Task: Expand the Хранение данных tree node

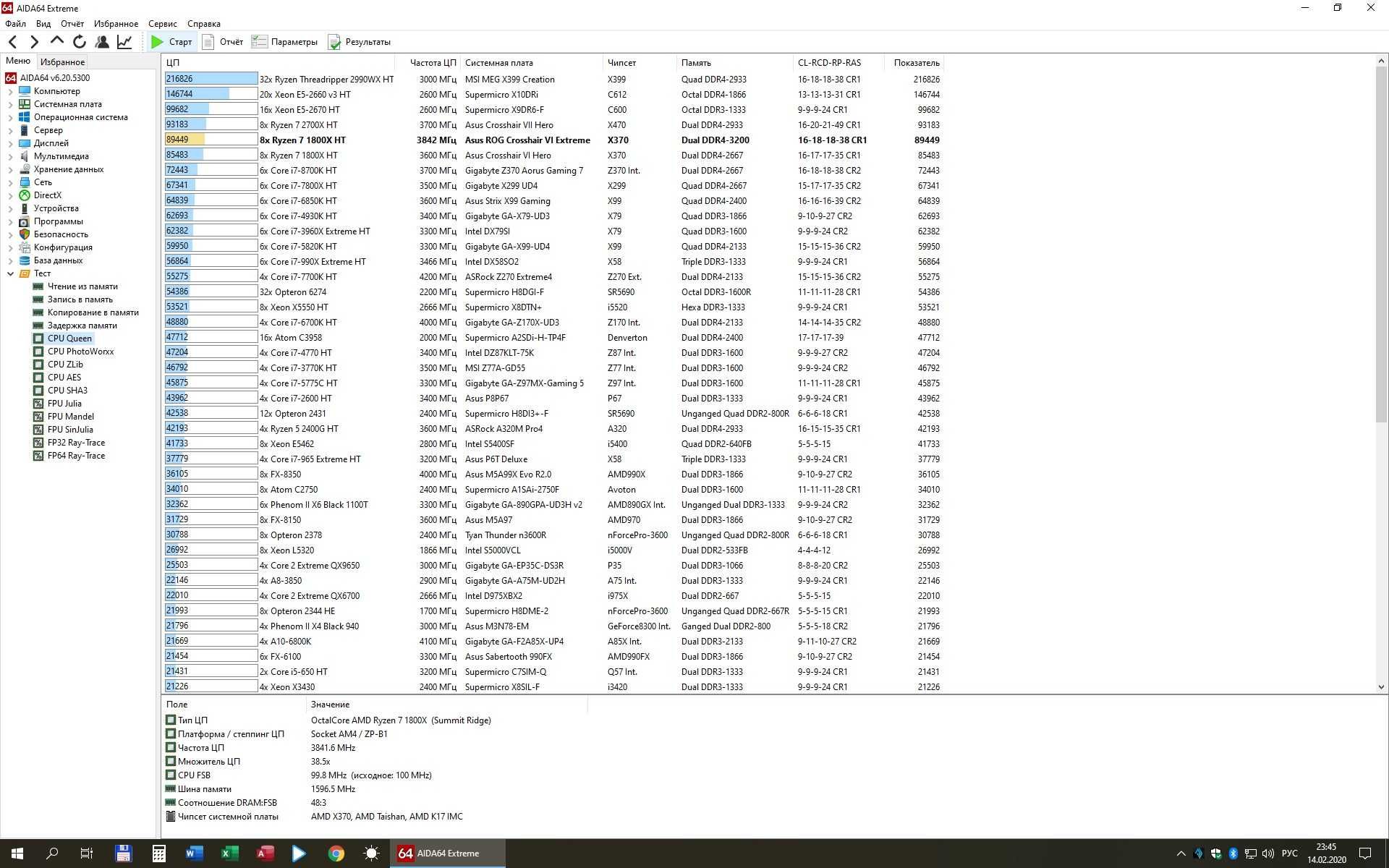Action: pyautogui.click(x=10, y=170)
